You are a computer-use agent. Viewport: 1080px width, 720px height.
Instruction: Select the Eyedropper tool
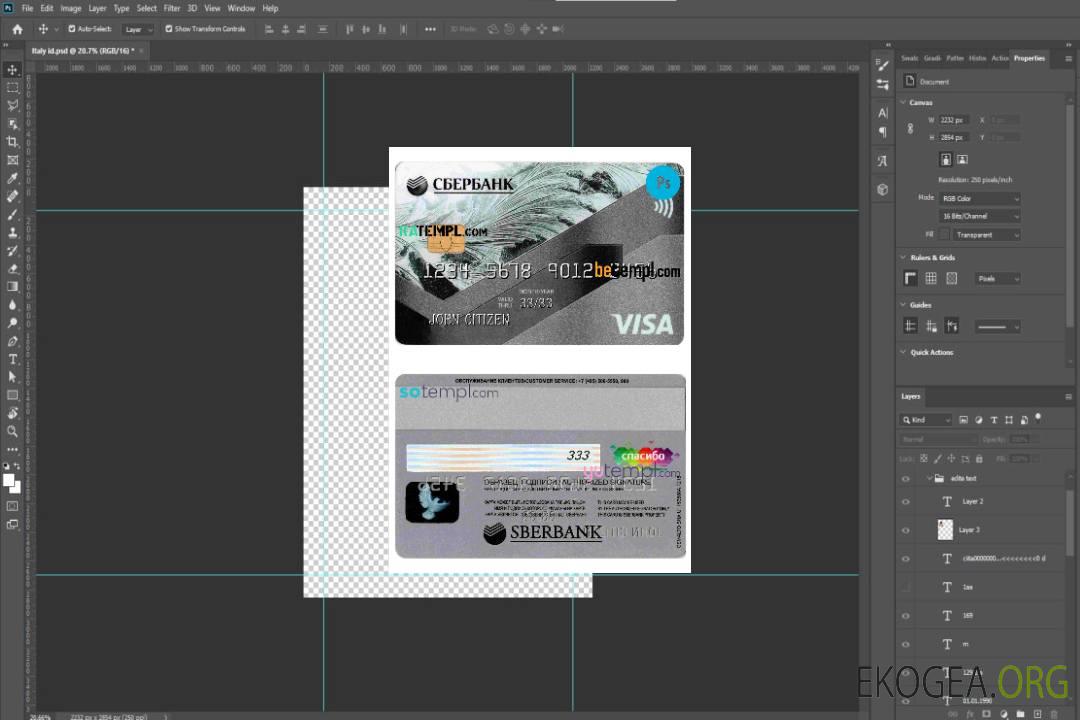click(x=12, y=178)
